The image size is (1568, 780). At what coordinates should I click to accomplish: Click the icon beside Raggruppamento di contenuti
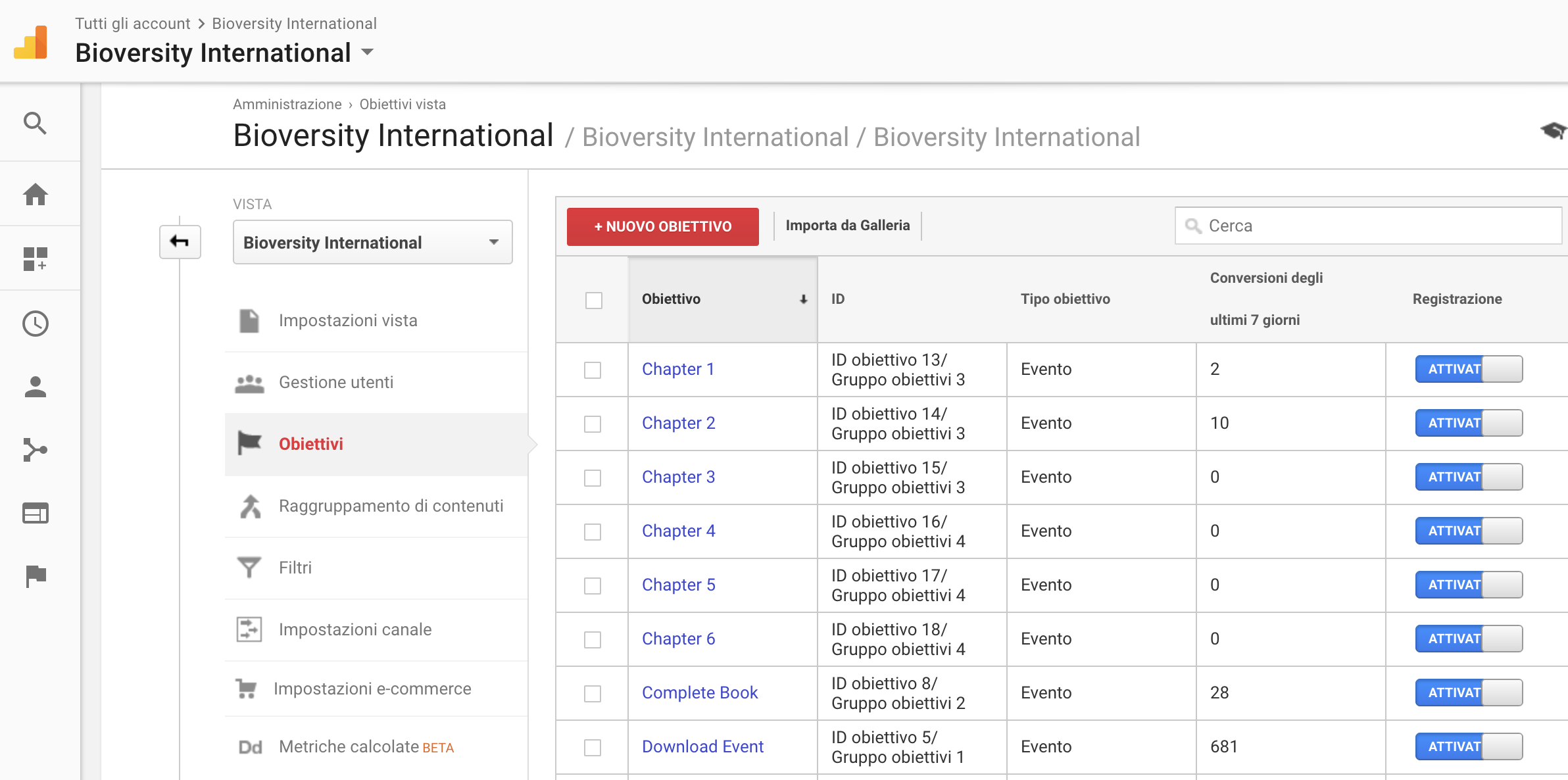pyautogui.click(x=250, y=506)
